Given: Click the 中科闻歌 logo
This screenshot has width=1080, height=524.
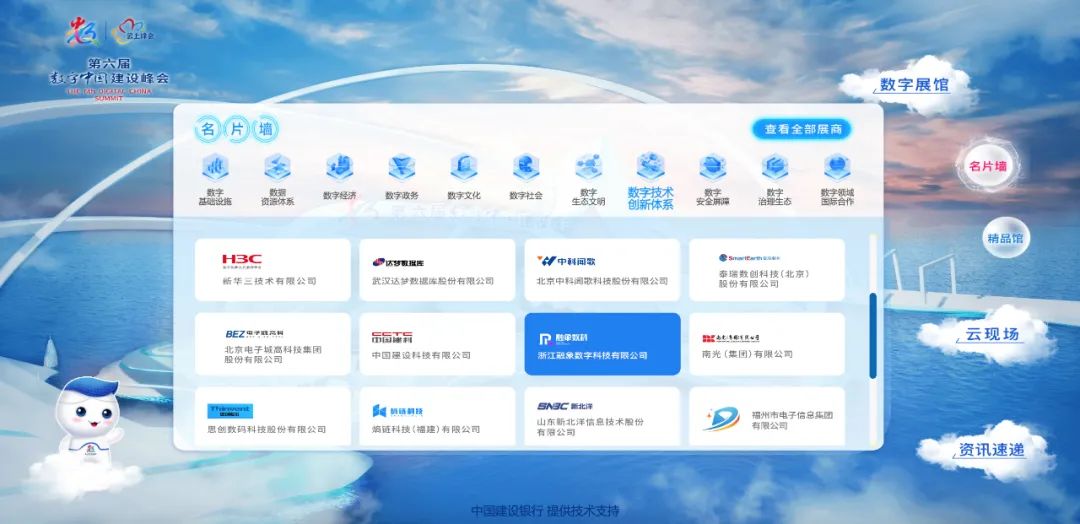Looking at the screenshot, I should pyautogui.click(x=566, y=261).
